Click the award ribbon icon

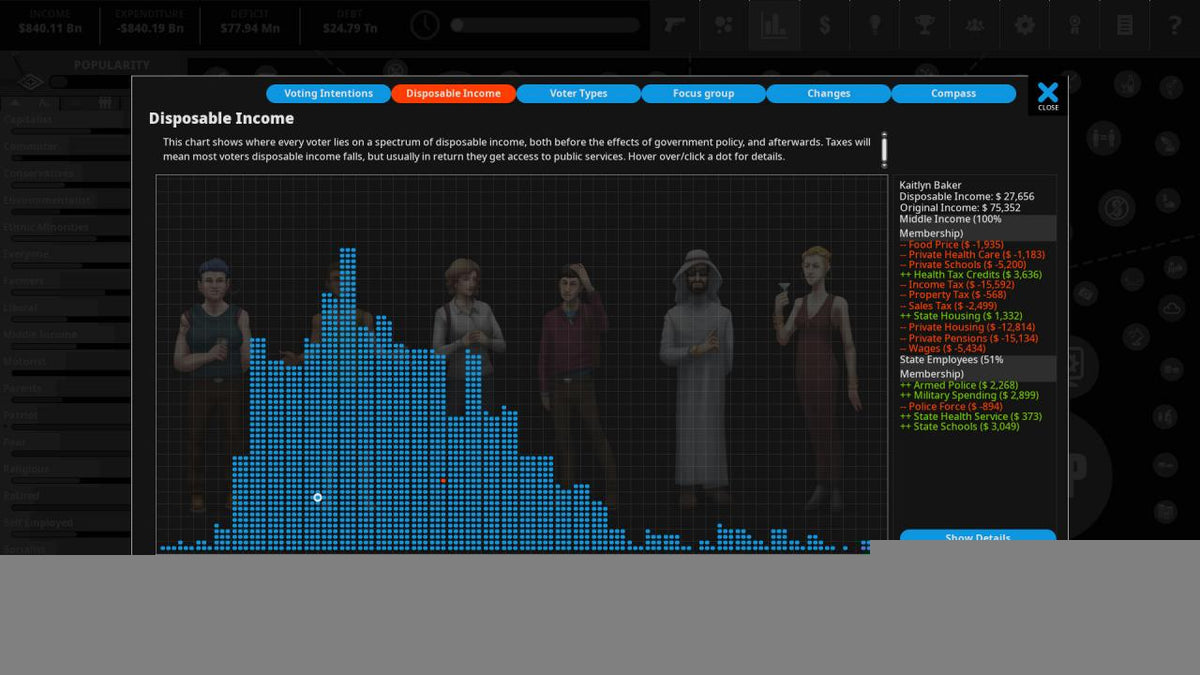point(1075,25)
